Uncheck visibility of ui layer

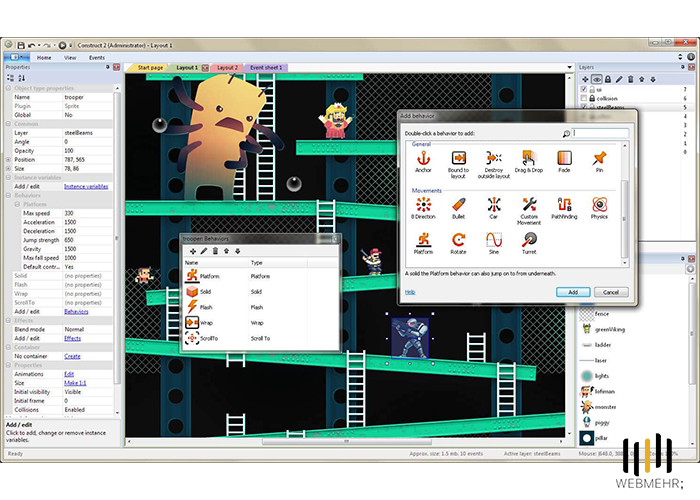point(584,89)
